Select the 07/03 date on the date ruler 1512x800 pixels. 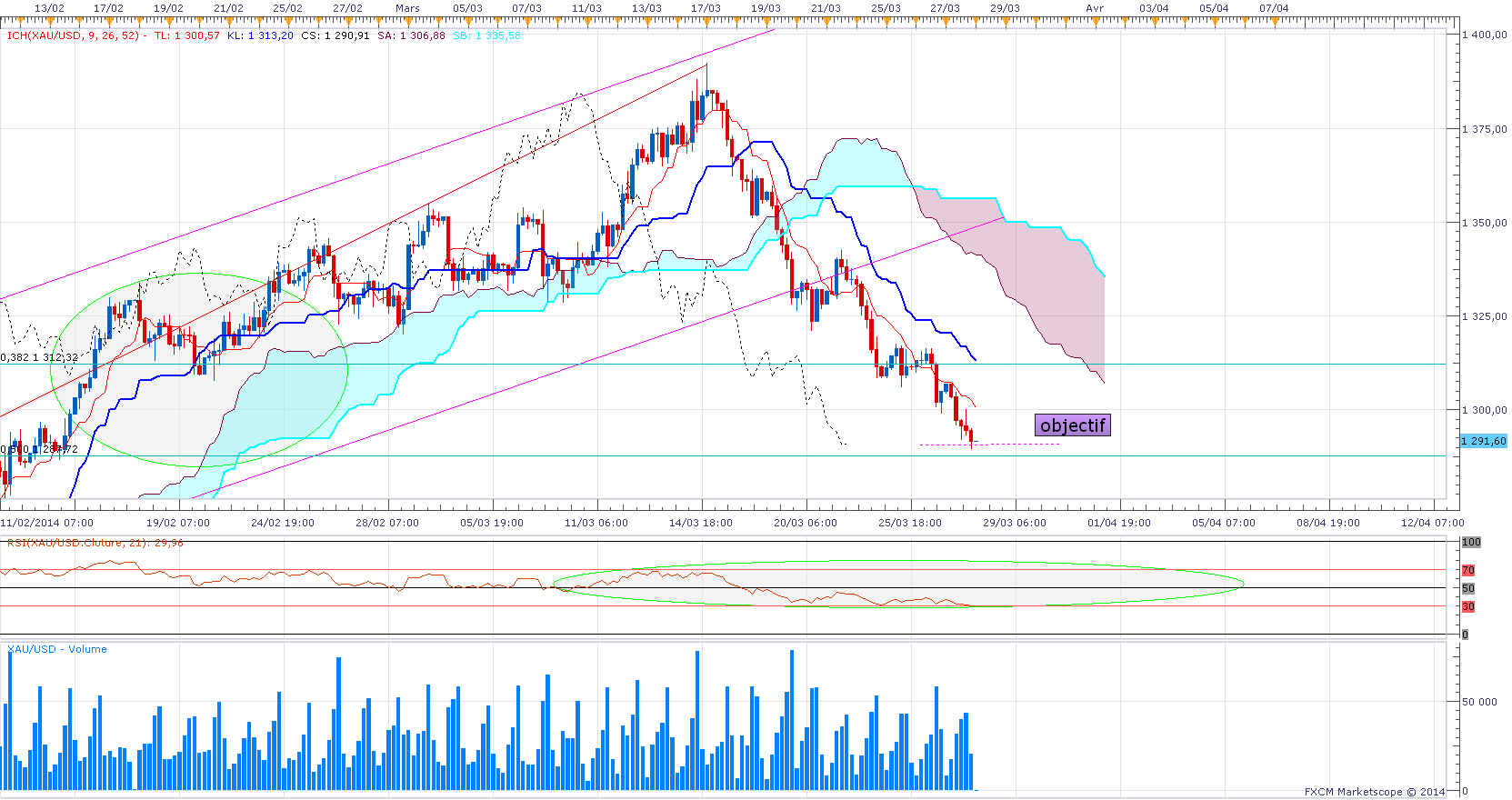coord(526,8)
